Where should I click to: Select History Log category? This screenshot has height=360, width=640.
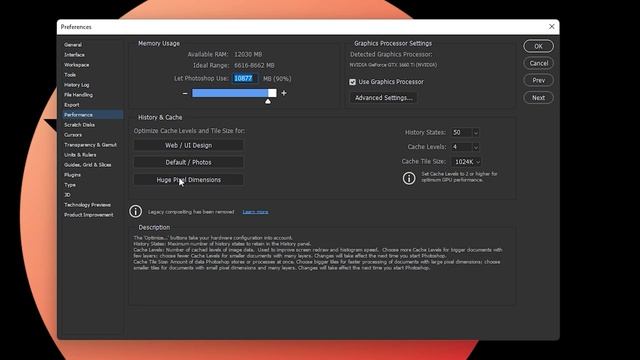point(76,85)
